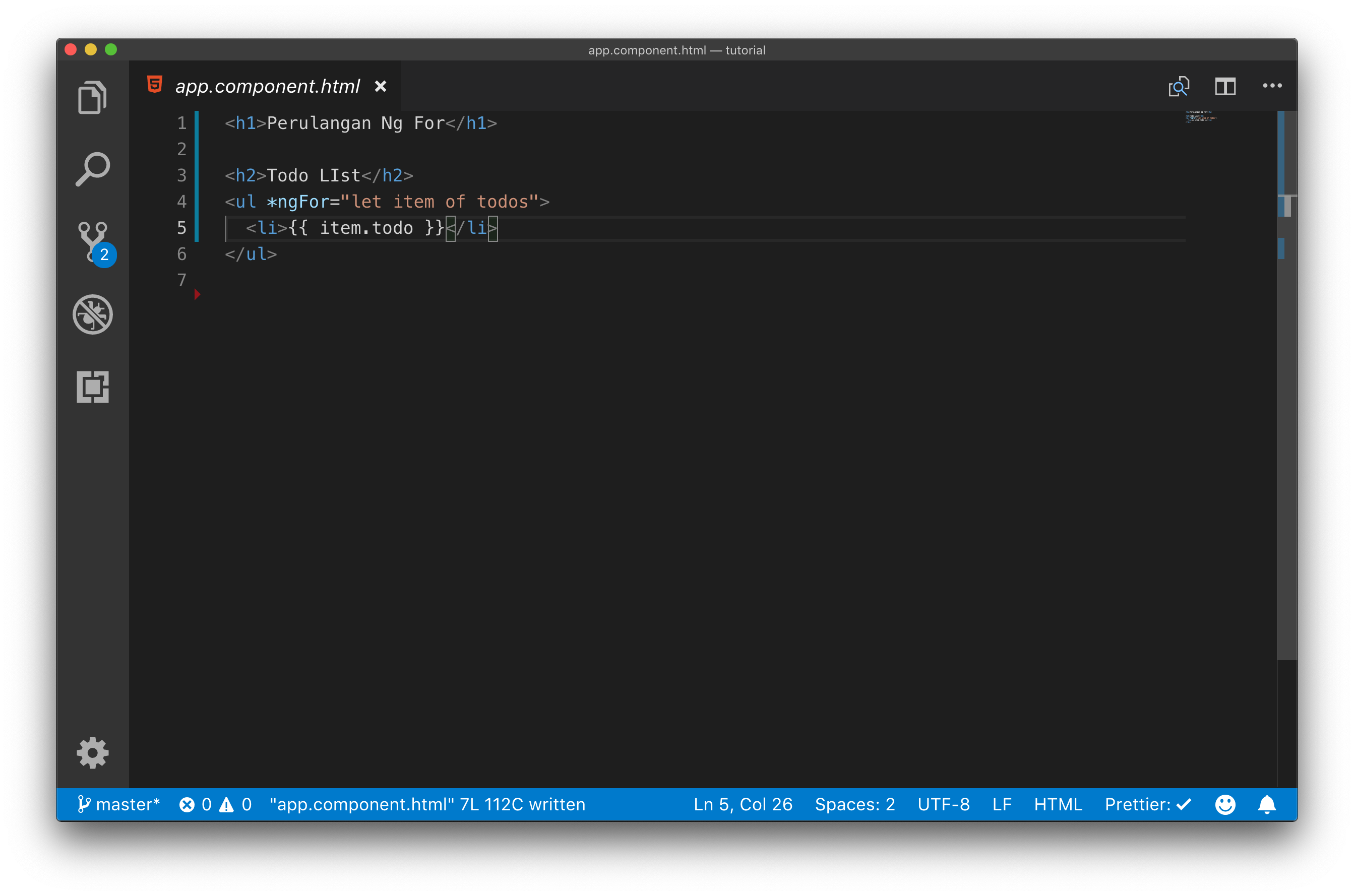Select the app.component.html editor tab
1354x896 pixels.
click(x=265, y=86)
